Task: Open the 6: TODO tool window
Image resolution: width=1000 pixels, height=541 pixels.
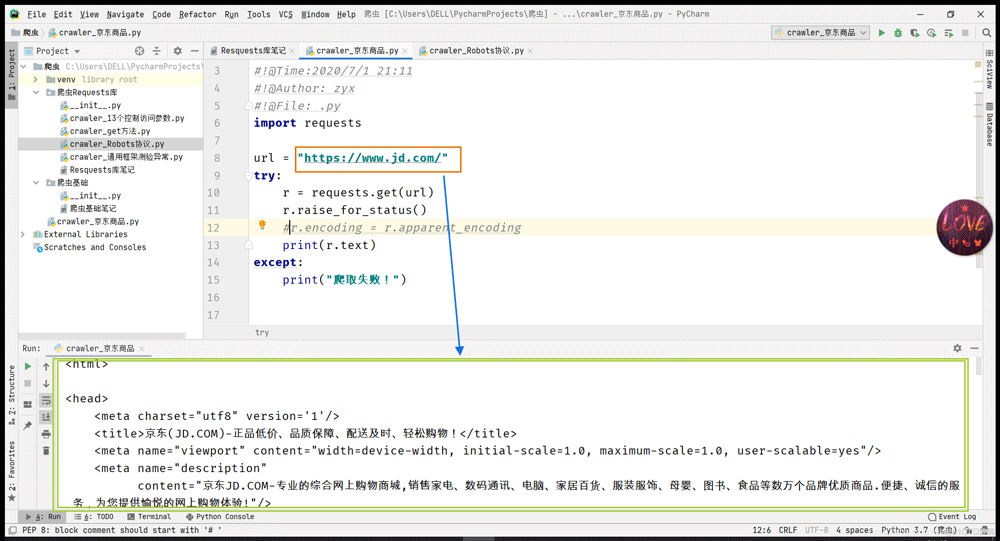Action: 94,517
